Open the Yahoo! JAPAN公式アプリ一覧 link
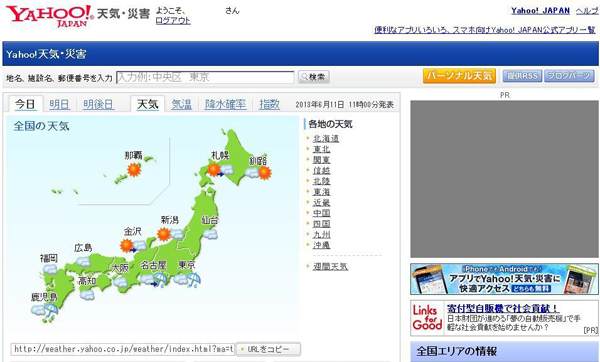The height and width of the screenshot is (362, 600). click(x=484, y=30)
